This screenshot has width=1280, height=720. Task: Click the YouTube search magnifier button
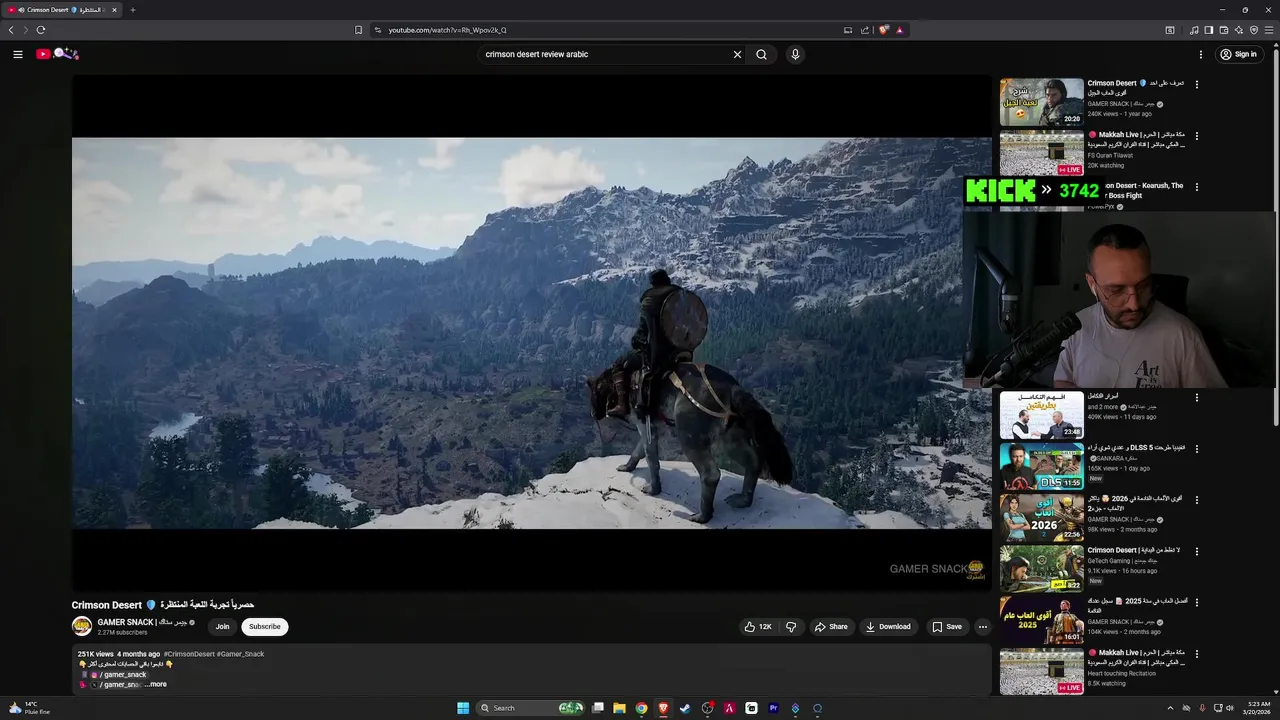point(761,54)
